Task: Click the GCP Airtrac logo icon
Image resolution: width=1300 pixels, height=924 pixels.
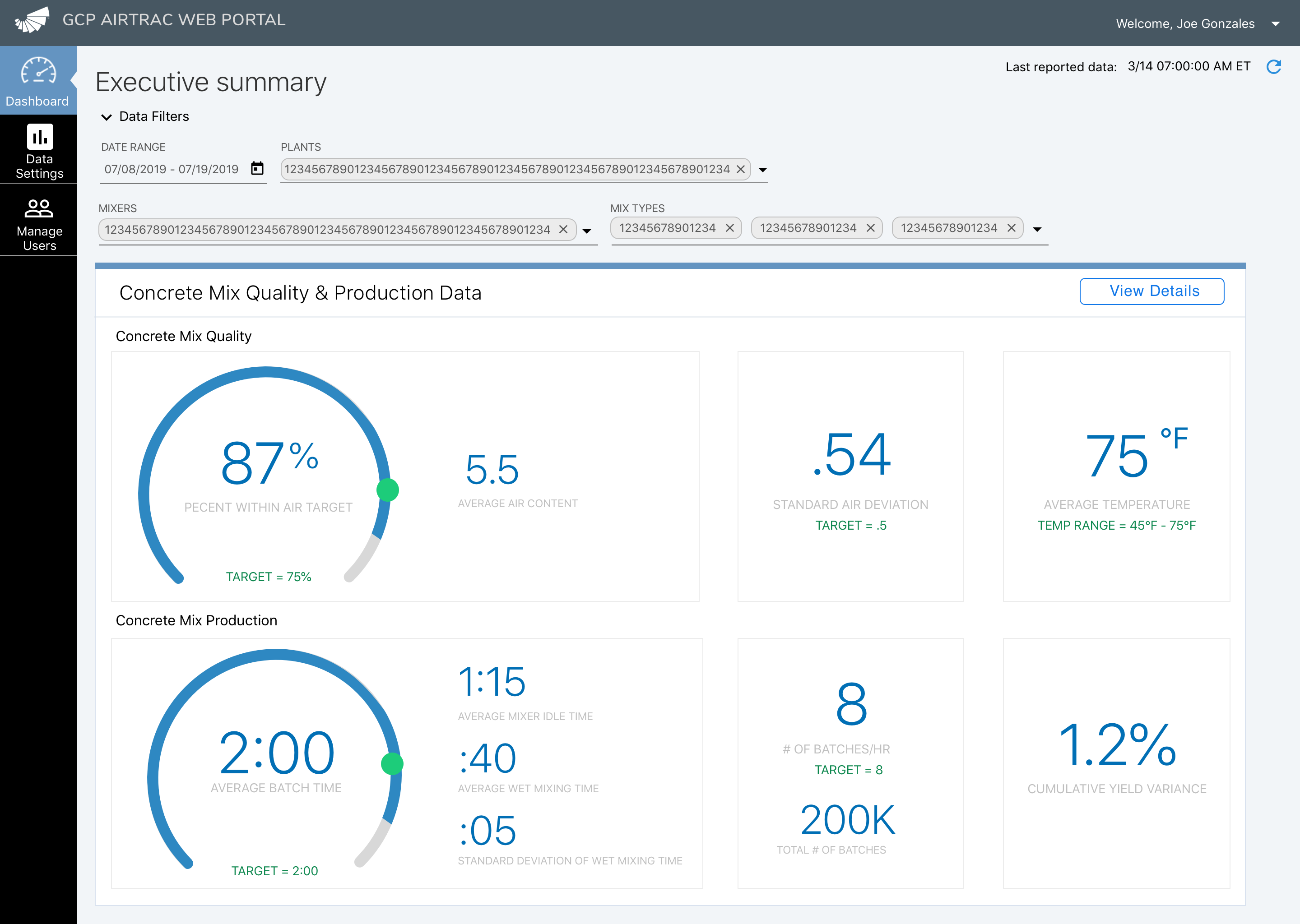Action: (x=32, y=20)
